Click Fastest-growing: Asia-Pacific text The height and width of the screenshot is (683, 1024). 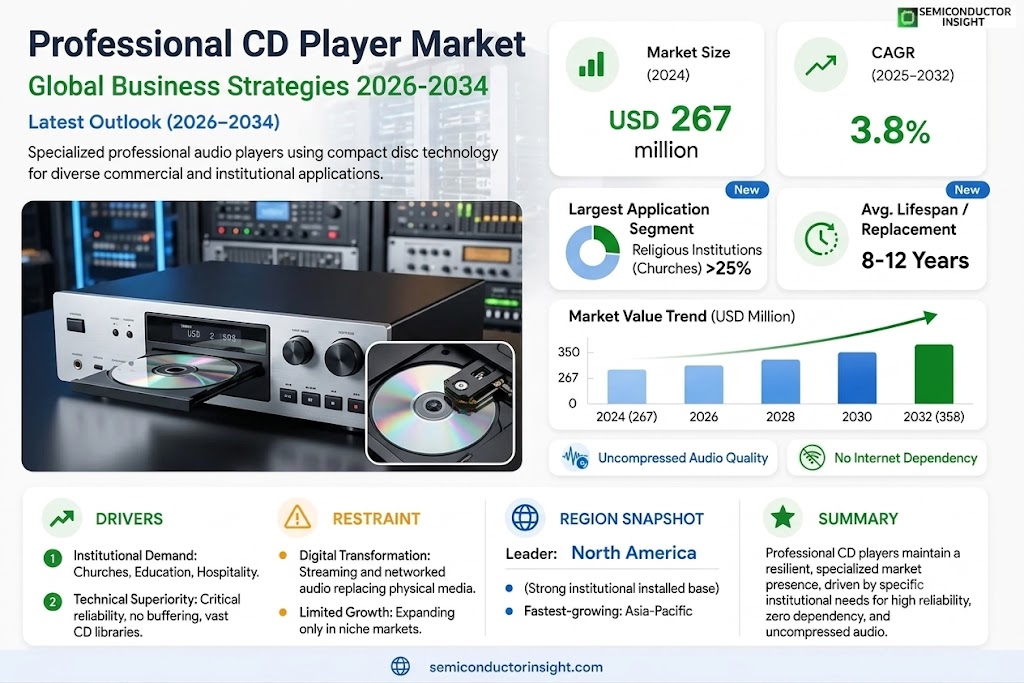[x=608, y=611]
